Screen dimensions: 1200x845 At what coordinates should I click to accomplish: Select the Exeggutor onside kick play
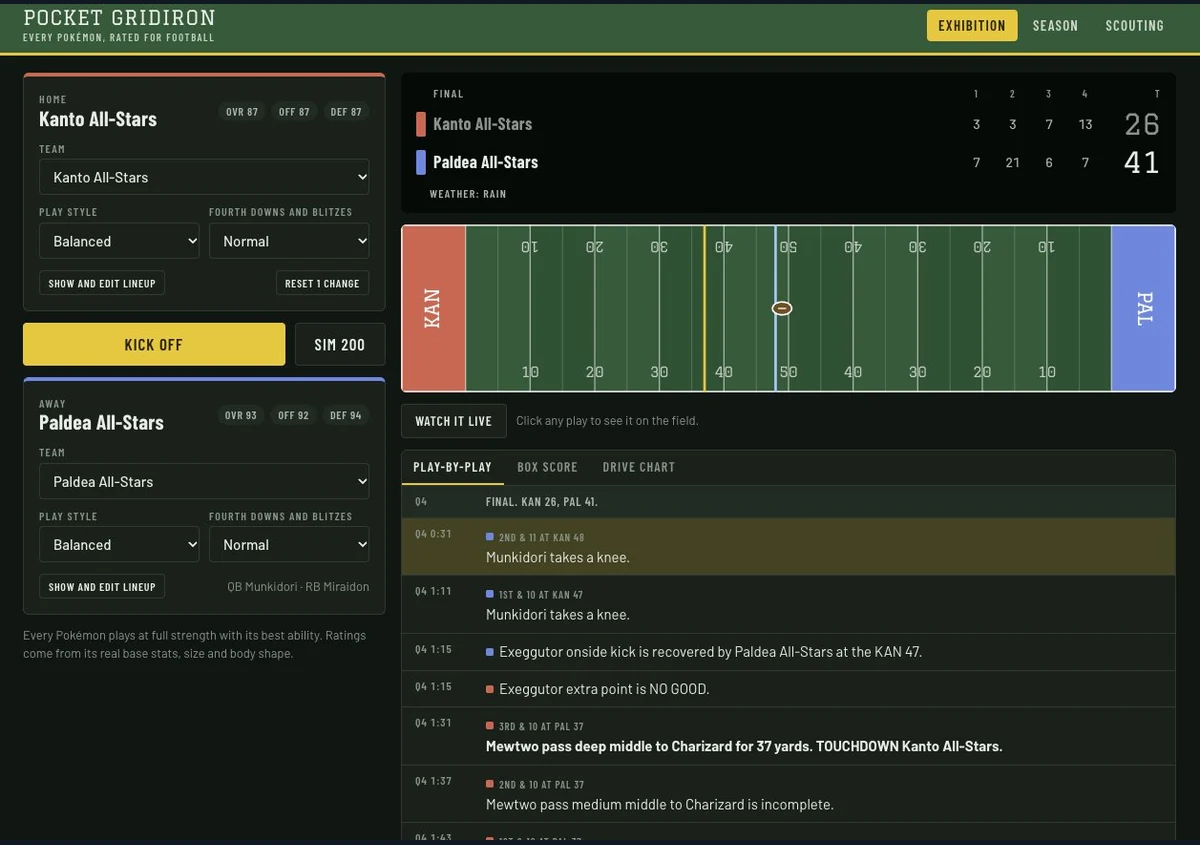788,652
